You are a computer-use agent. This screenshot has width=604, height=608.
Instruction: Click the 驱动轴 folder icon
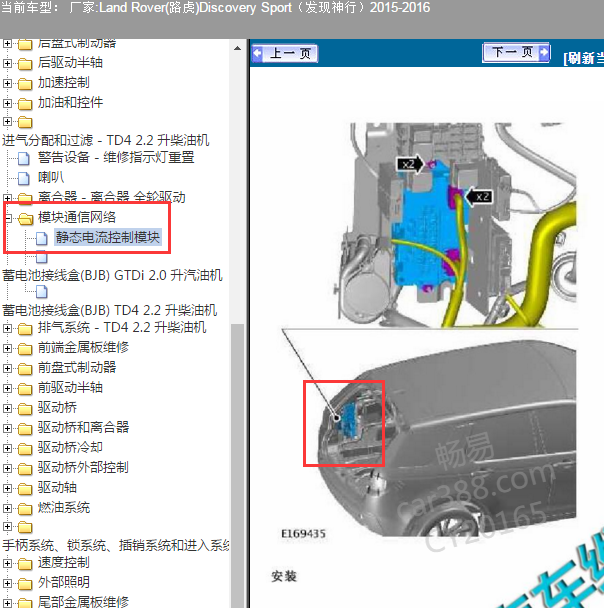tap(25, 489)
